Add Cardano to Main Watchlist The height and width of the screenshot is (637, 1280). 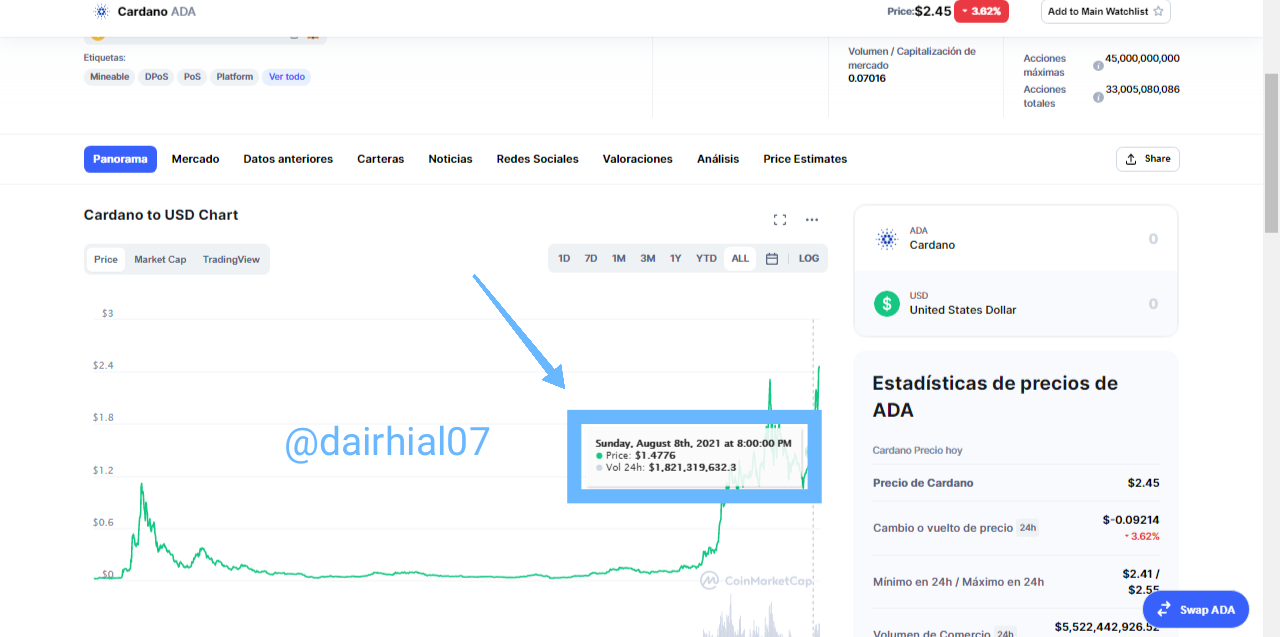pyautogui.click(x=1105, y=12)
